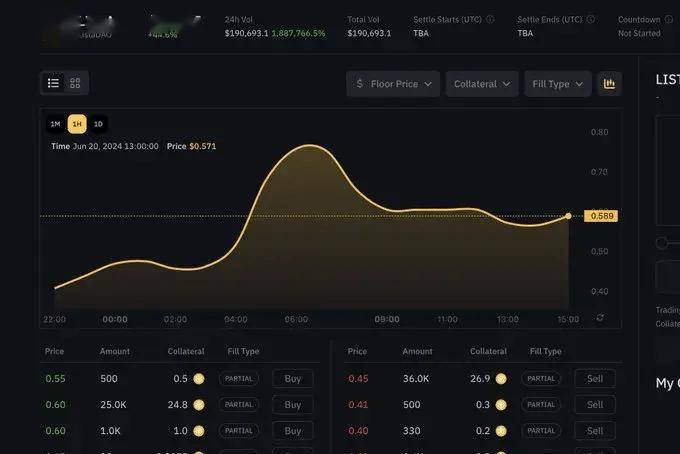Click the chart refresh icon
This screenshot has height=454, width=680.
pos(599,318)
